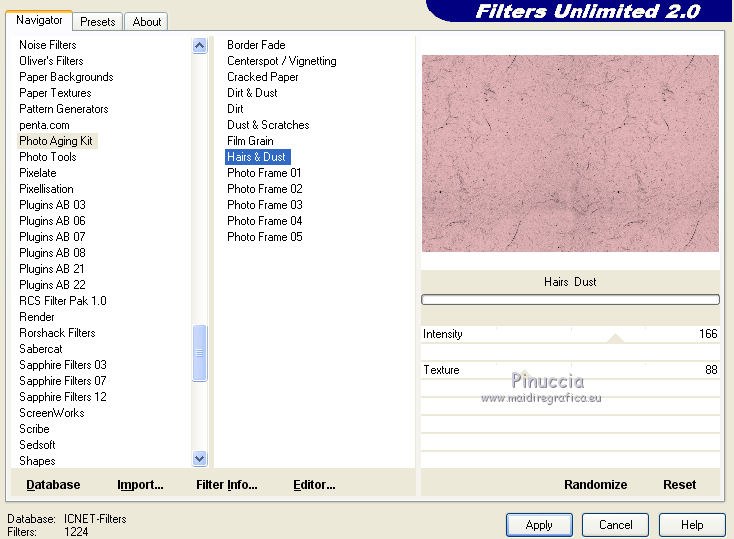Open the About tab
Screen dimensions: 734x539
coord(147,21)
